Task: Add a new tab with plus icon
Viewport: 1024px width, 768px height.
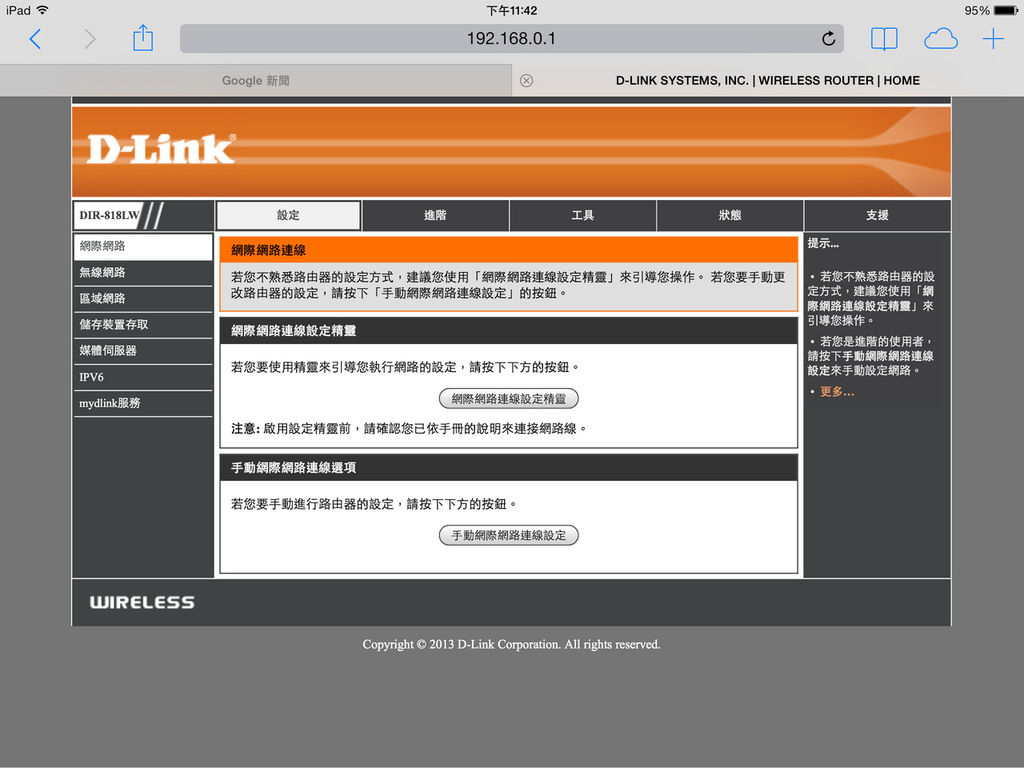Action: click(x=993, y=39)
